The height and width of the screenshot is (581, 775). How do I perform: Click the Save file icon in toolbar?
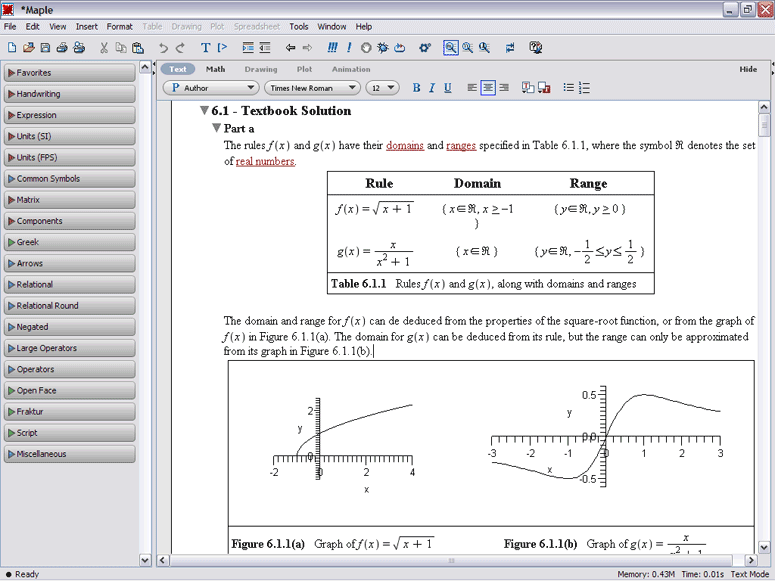click(x=45, y=47)
